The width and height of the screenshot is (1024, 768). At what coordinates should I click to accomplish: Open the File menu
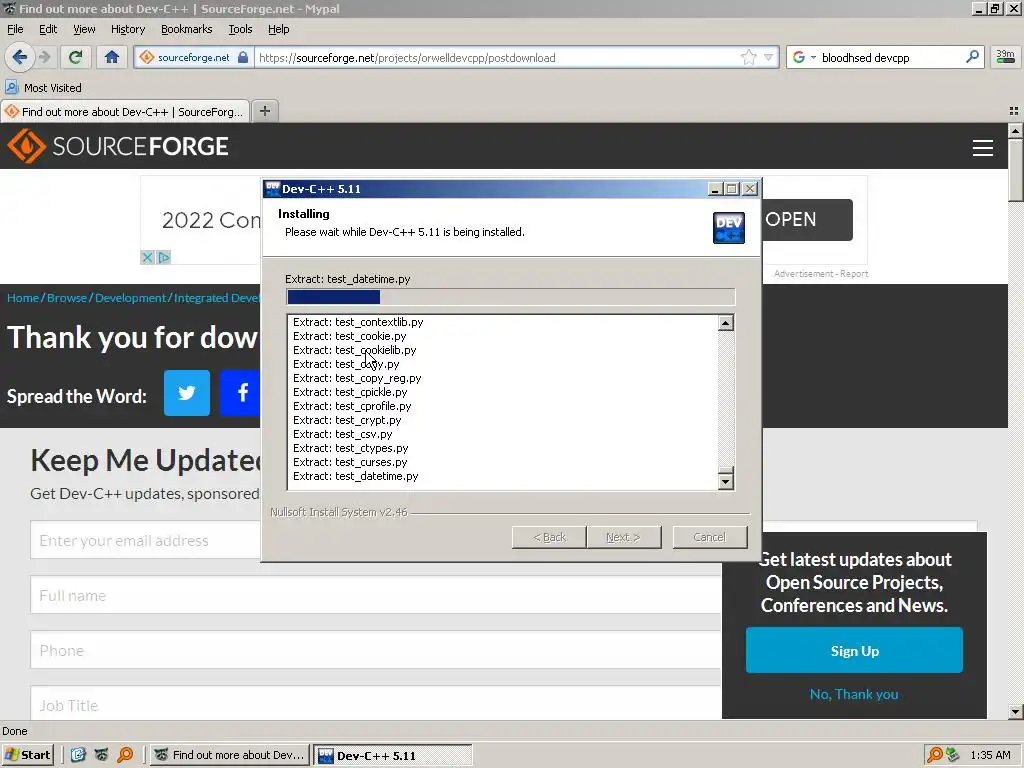(15, 29)
